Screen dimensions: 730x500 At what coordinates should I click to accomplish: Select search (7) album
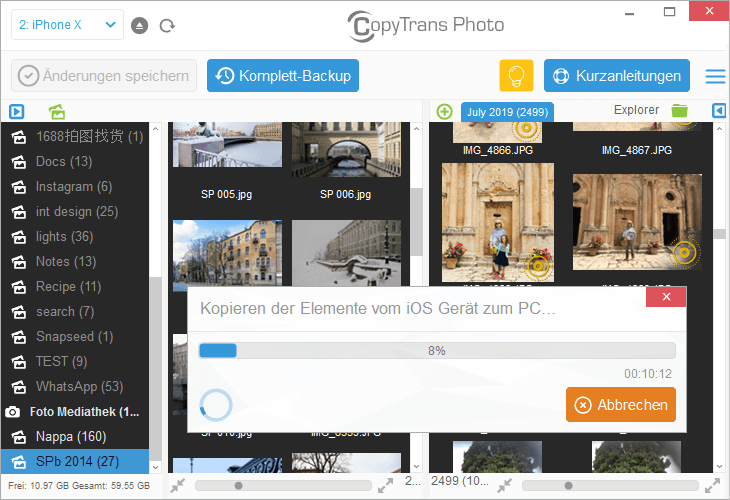point(75,311)
